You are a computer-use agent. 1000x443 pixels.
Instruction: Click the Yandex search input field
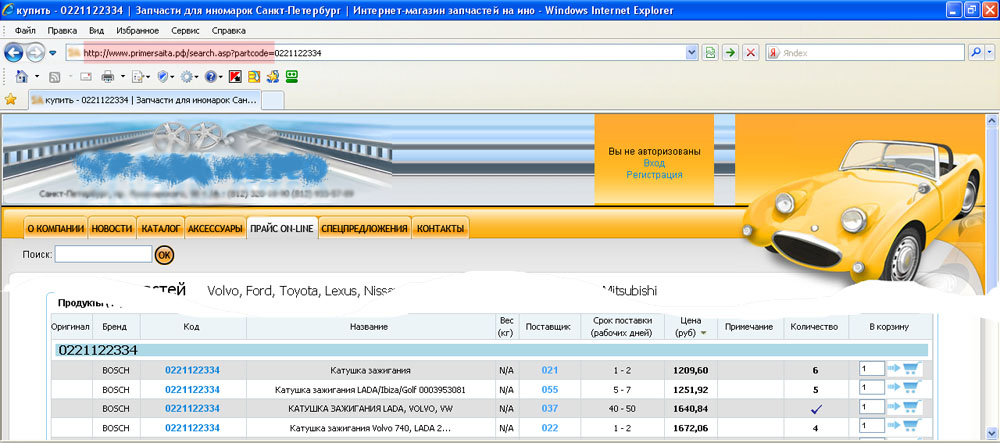click(872, 53)
